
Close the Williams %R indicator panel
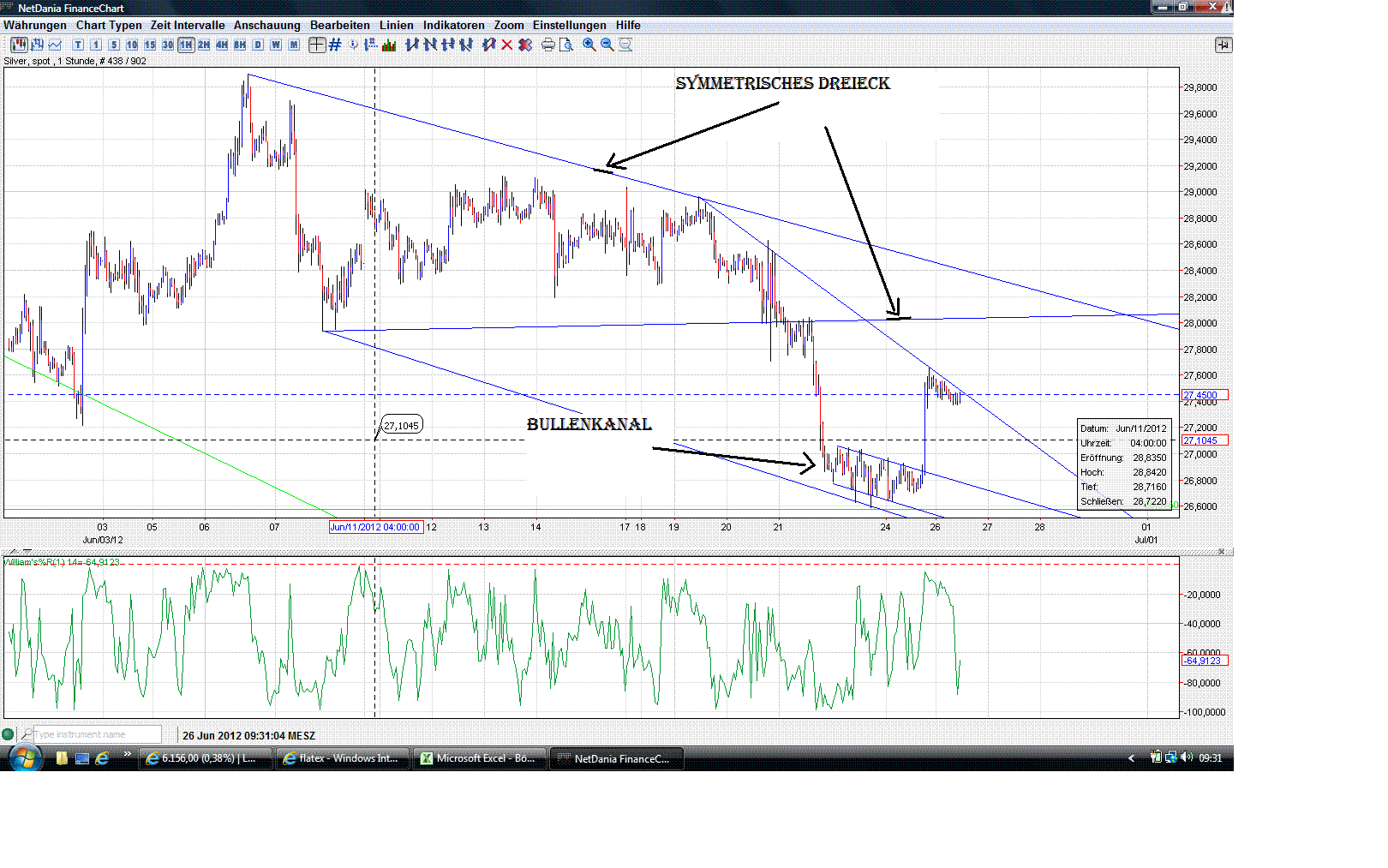1222,551
